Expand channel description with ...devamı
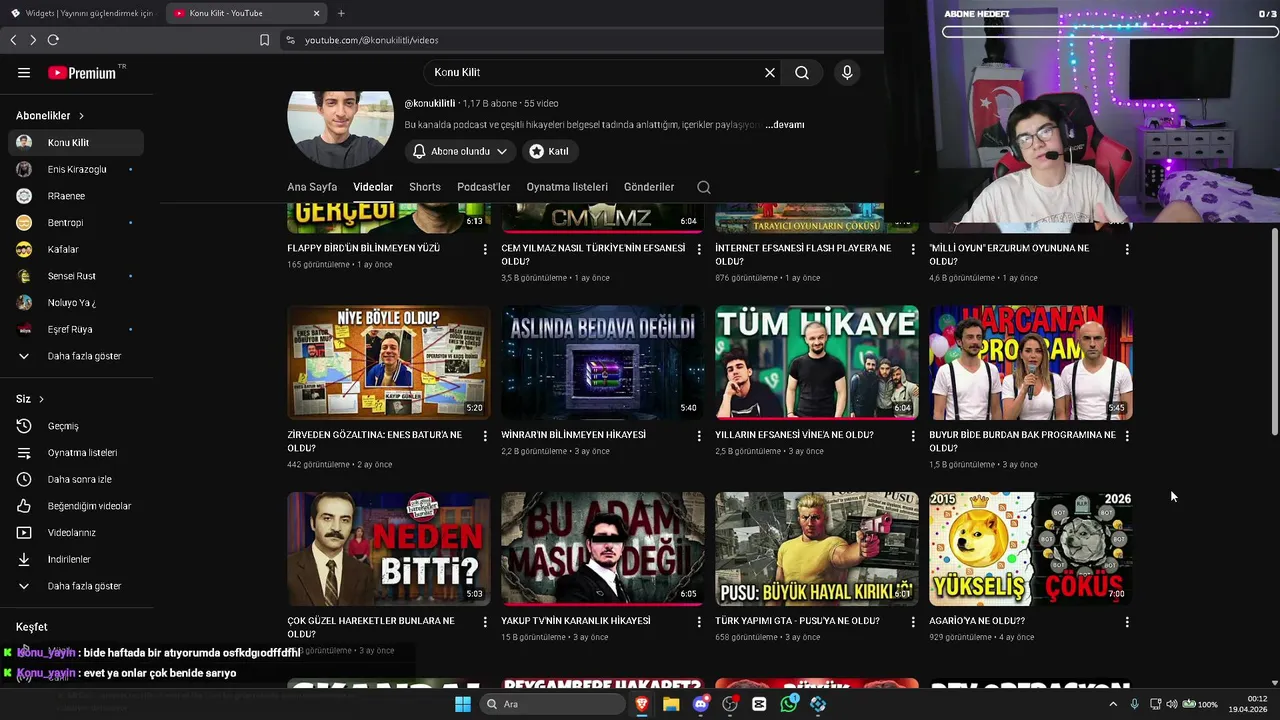 coord(785,125)
